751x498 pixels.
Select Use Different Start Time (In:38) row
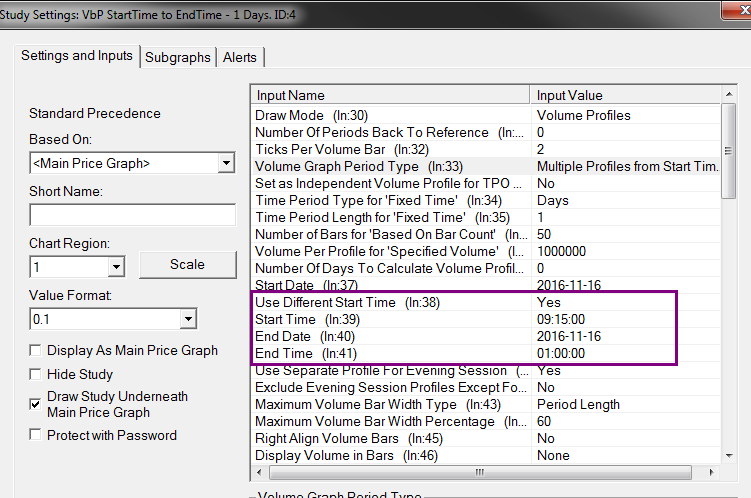click(486, 302)
